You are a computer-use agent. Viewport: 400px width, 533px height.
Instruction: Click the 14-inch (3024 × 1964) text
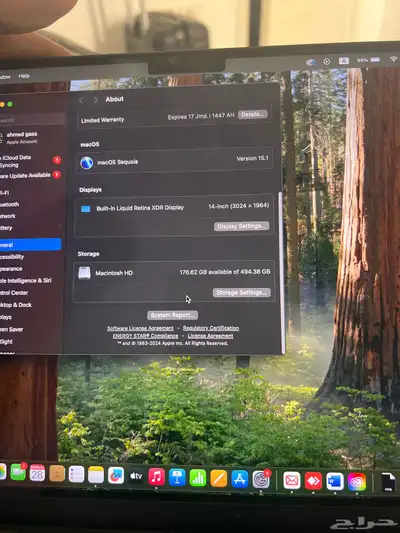[x=239, y=206]
